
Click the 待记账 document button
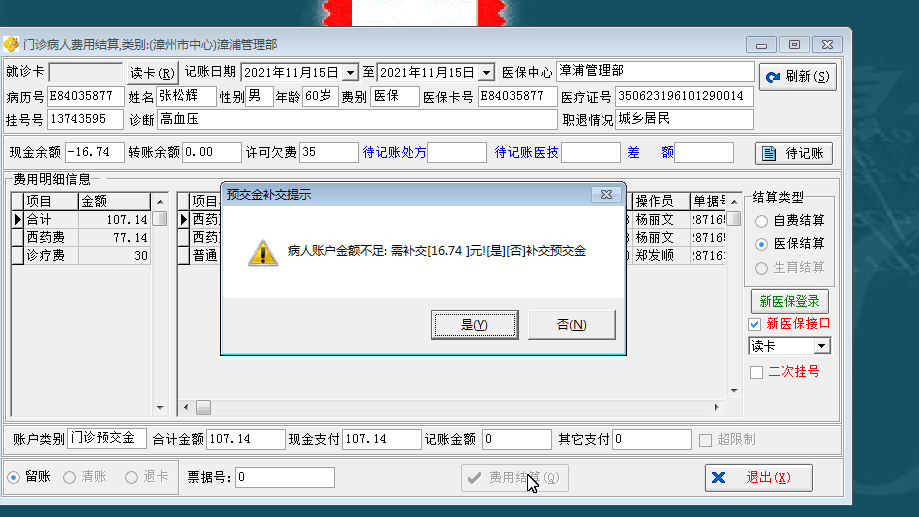point(794,154)
